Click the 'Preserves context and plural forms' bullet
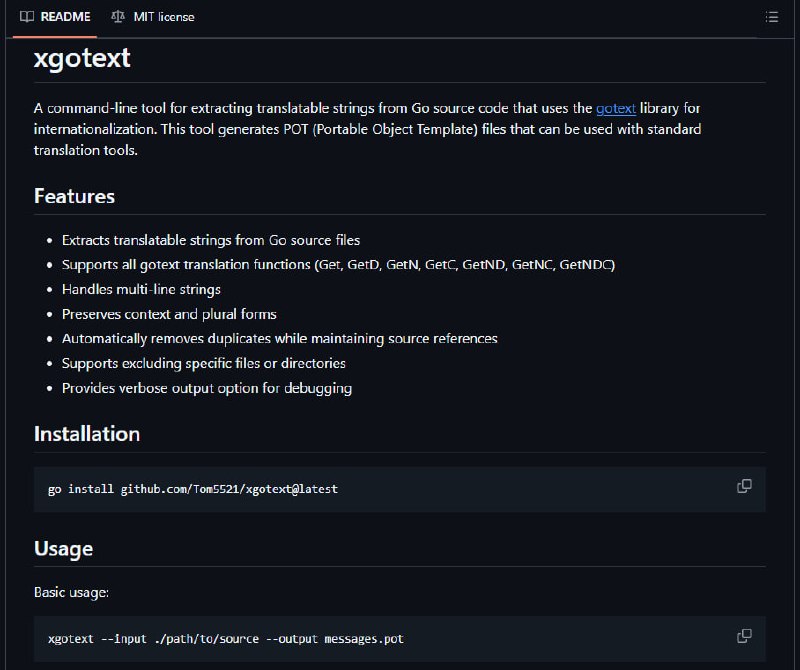This screenshot has width=800, height=670. 169,314
